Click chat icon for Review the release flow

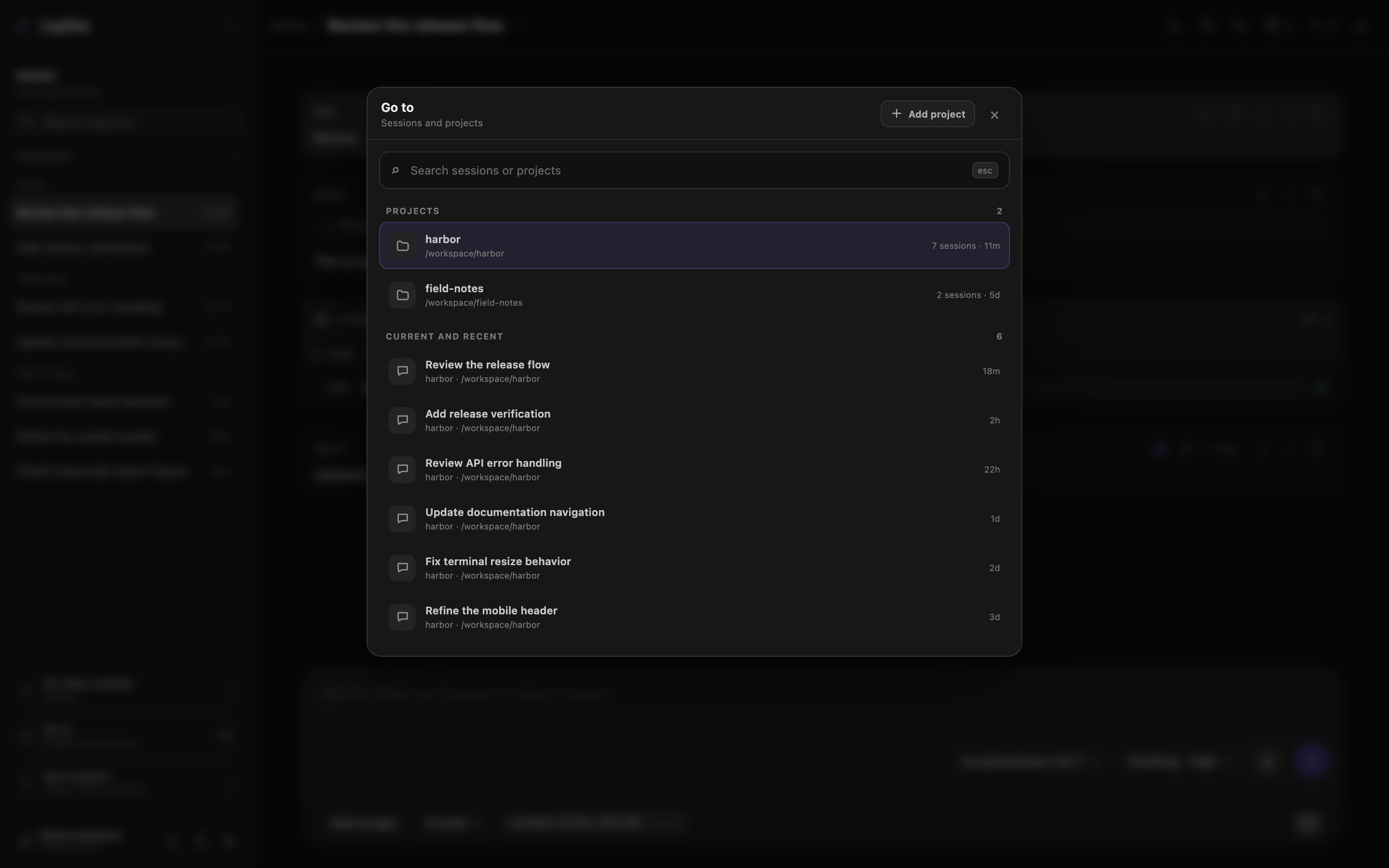[402, 371]
